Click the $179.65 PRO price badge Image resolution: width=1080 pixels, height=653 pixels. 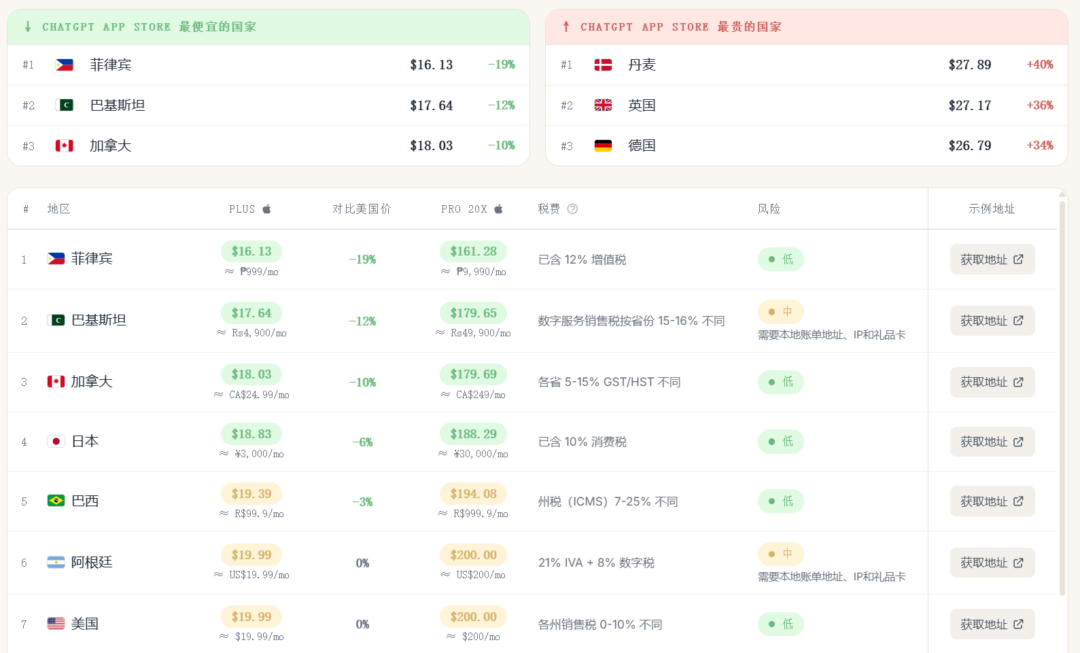pos(473,313)
